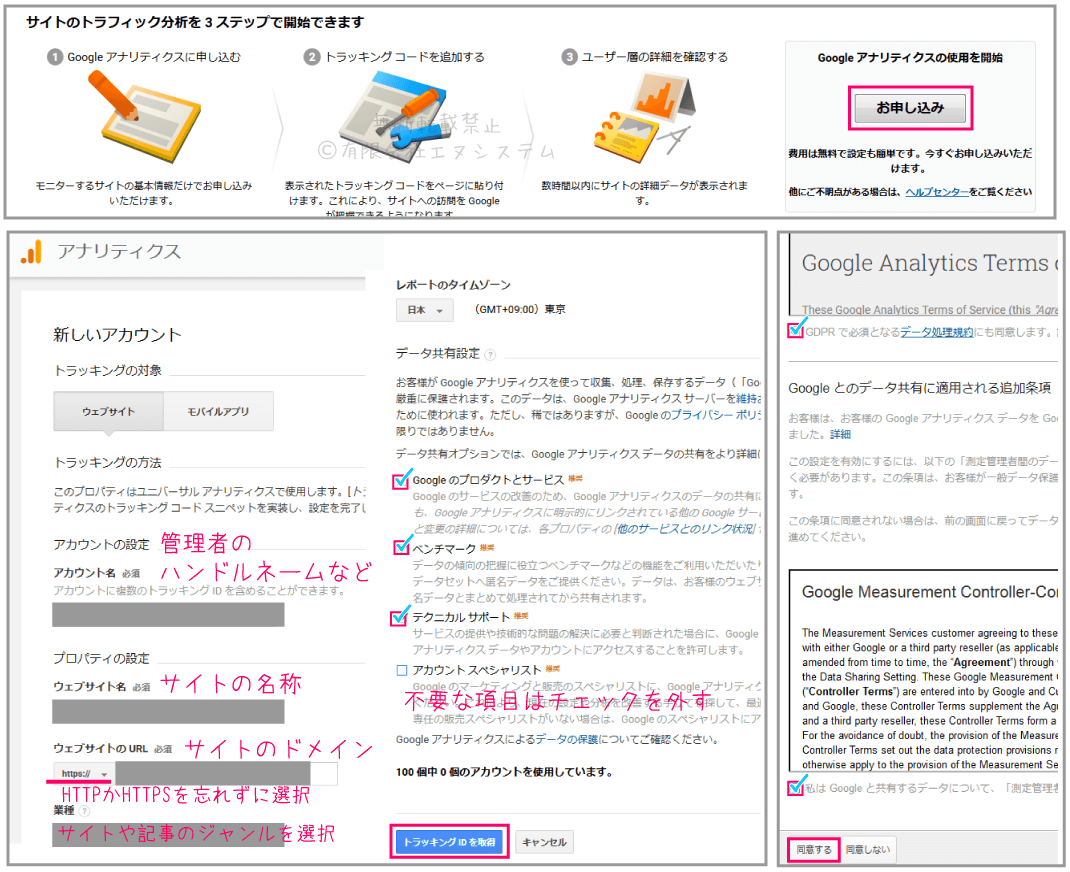
Task: Click the step 3 user reports chart illustration
Action: [644, 116]
